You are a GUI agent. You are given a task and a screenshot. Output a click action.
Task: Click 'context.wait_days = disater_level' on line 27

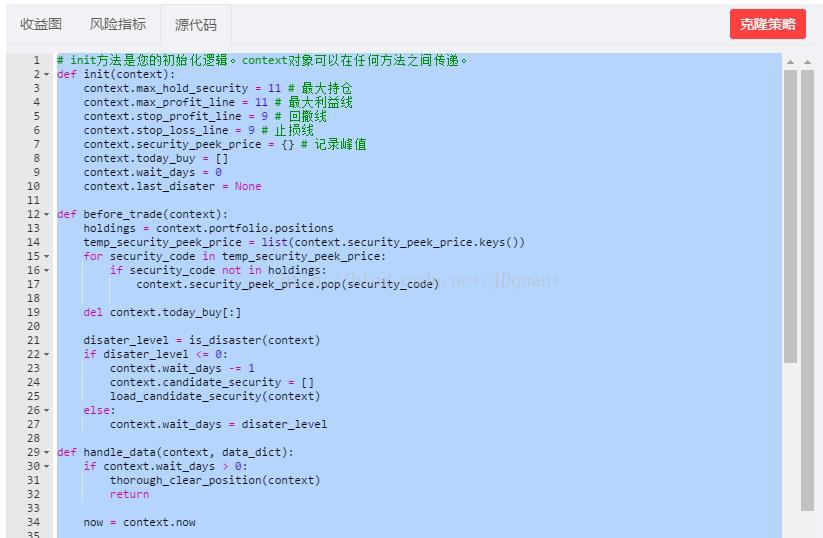coord(218,424)
